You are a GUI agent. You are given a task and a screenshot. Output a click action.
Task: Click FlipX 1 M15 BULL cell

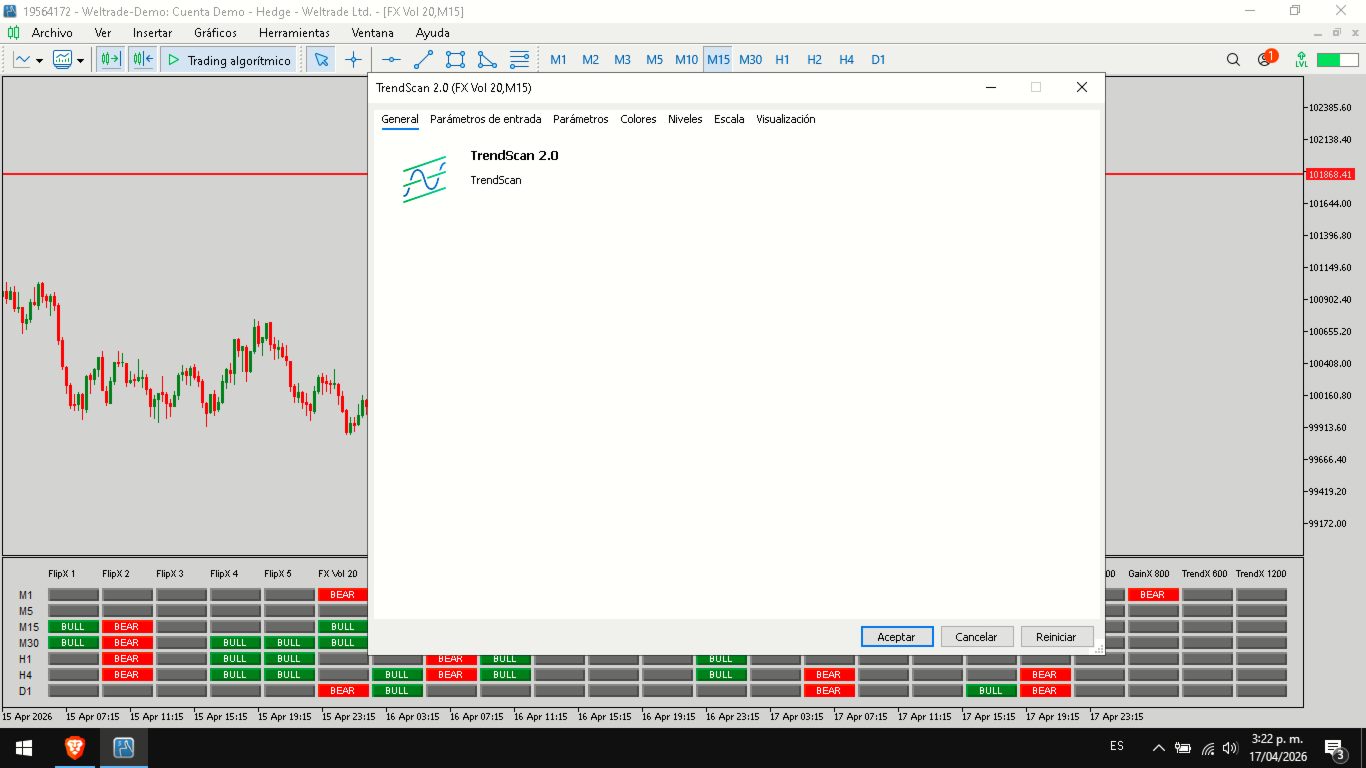tap(73, 627)
